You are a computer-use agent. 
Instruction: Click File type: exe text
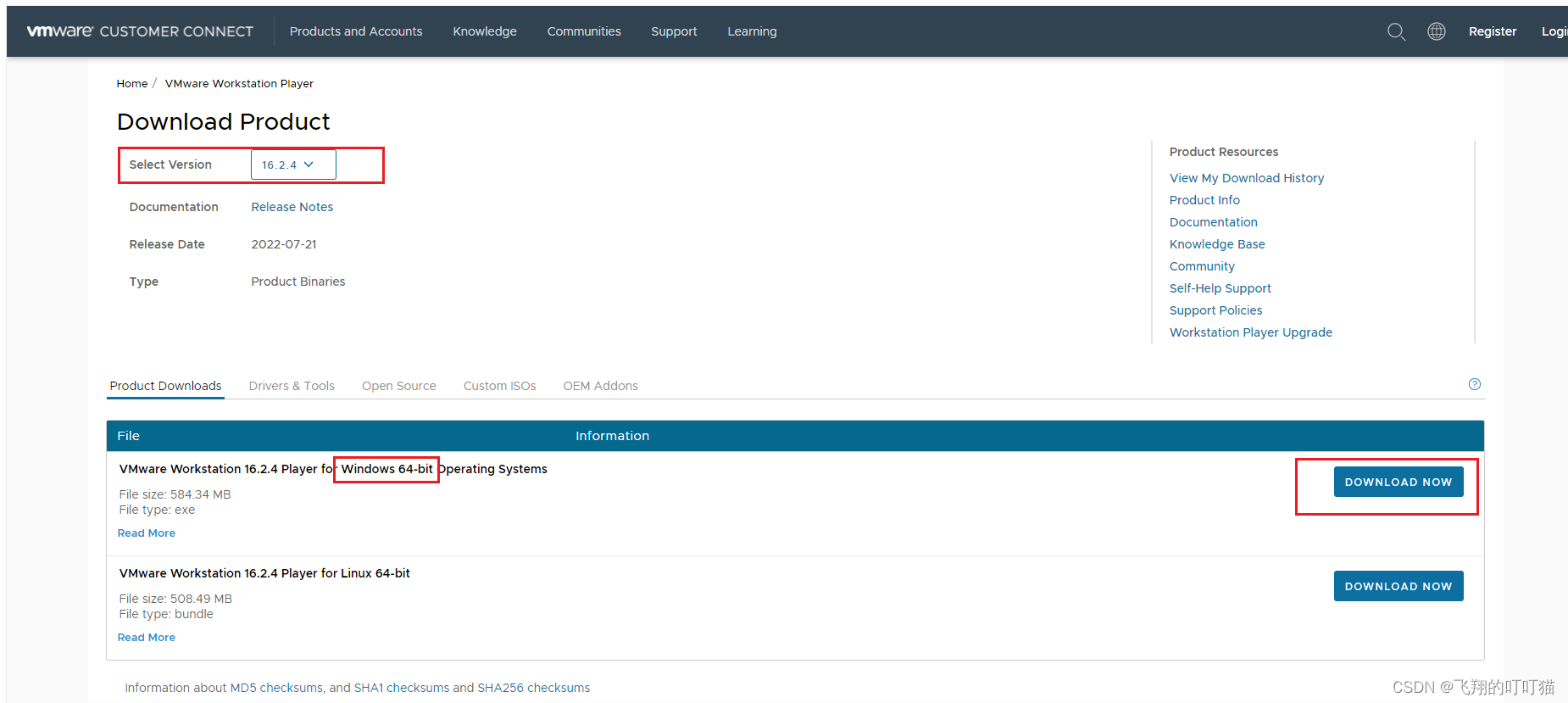tap(157, 510)
